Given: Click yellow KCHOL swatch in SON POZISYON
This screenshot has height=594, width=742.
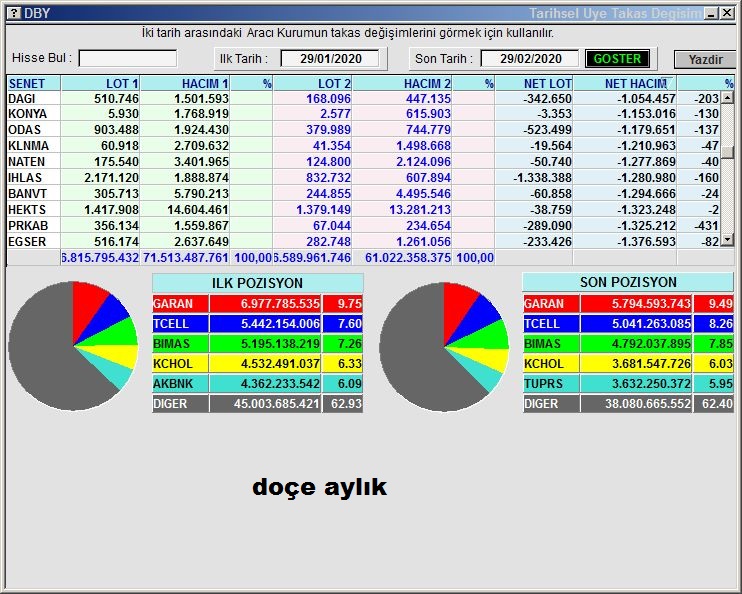Looking at the screenshot, I should click(x=551, y=364).
